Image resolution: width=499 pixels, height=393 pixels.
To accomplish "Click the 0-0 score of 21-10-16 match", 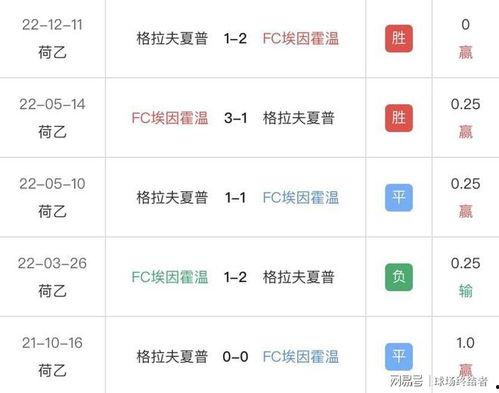I will coord(236,357).
